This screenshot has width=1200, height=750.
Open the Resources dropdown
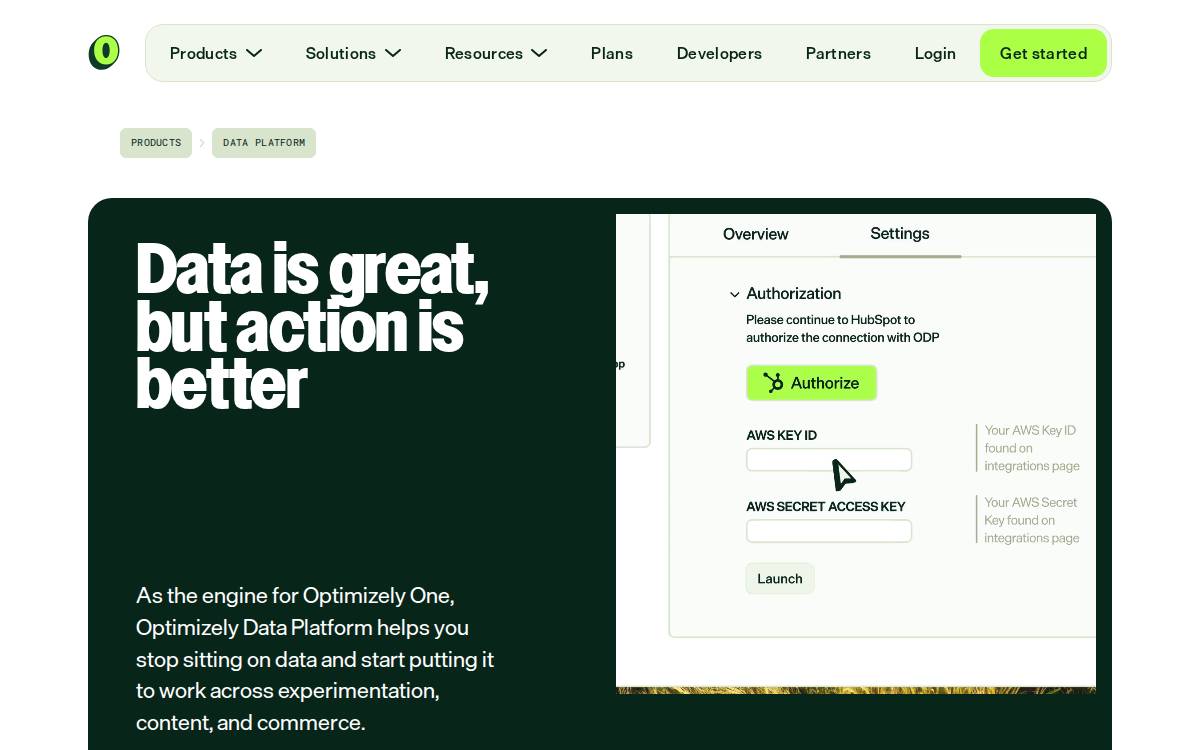click(496, 53)
